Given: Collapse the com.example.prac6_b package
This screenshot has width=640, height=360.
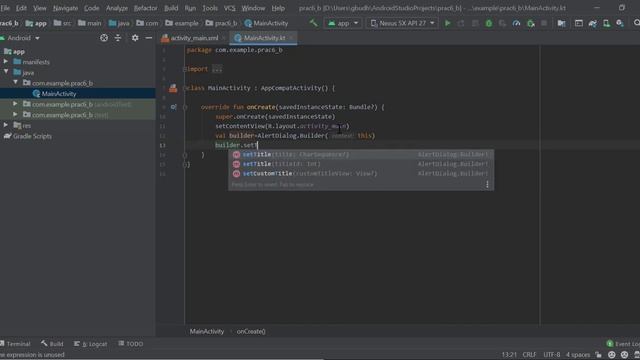Looking at the screenshot, I should (x=16, y=82).
